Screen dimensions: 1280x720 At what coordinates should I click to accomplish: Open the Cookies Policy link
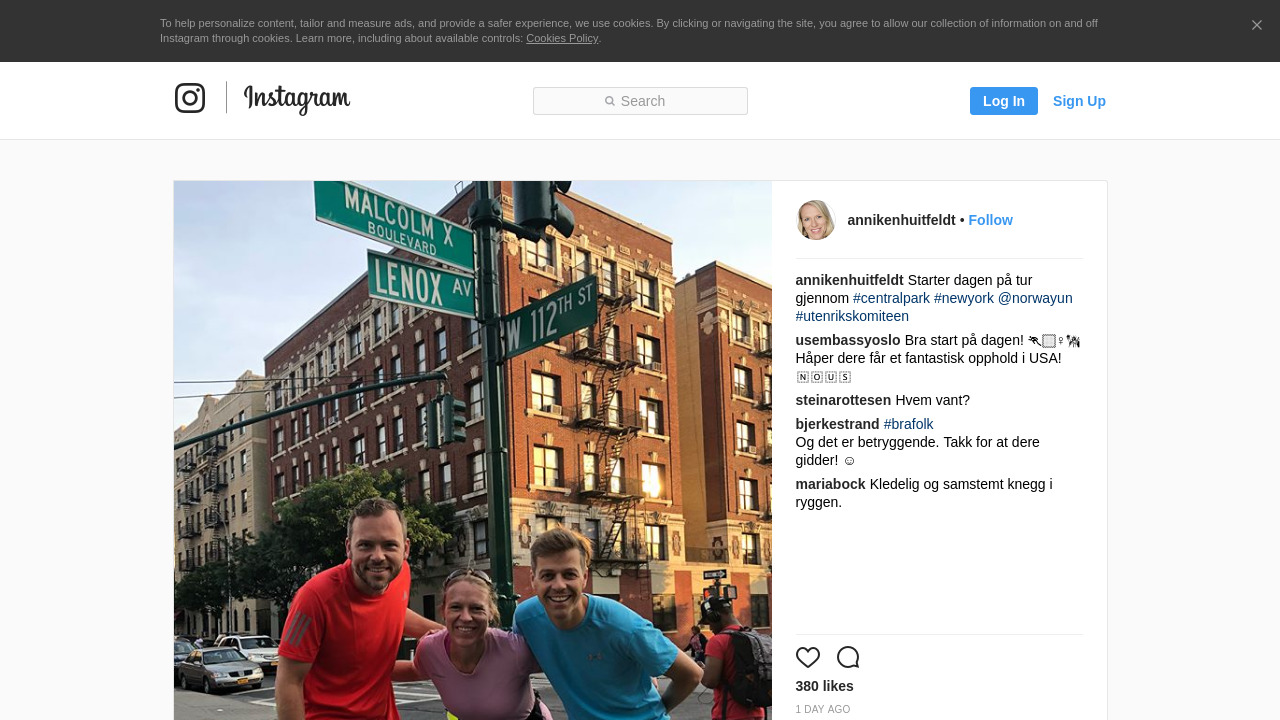[562, 38]
